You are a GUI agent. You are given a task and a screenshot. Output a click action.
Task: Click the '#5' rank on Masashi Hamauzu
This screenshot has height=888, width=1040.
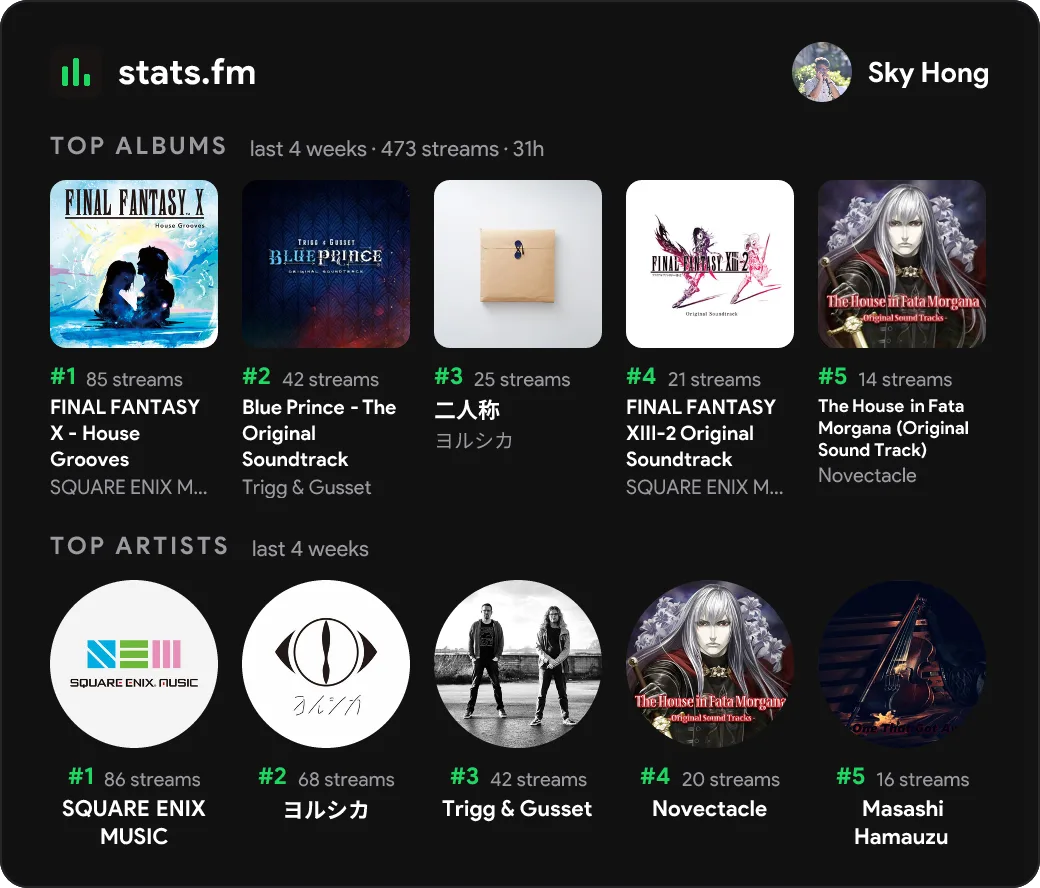click(x=851, y=776)
